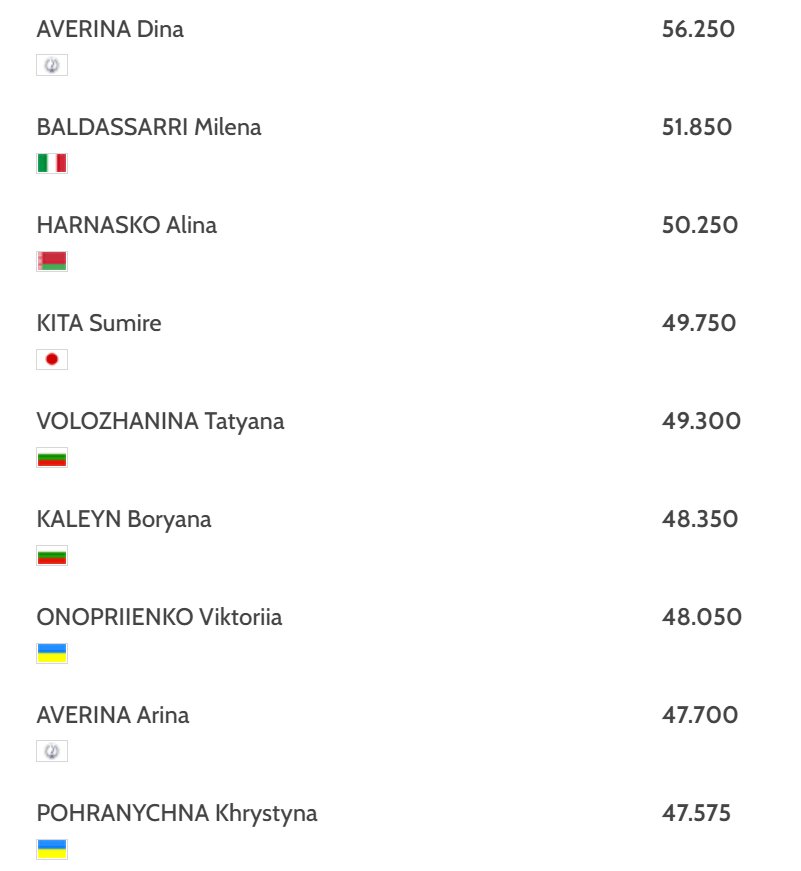Image resolution: width=801 pixels, height=871 pixels.
Task: Click the Ukrainian flag under POHRANYCHNA Khrystyna
Action: pyautogui.click(x=52, y=850)
